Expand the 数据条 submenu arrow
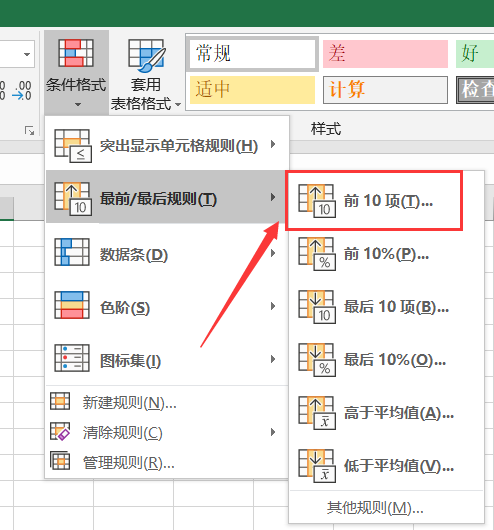Viewport: 494px width, 530px height. (x=273, y=253)
